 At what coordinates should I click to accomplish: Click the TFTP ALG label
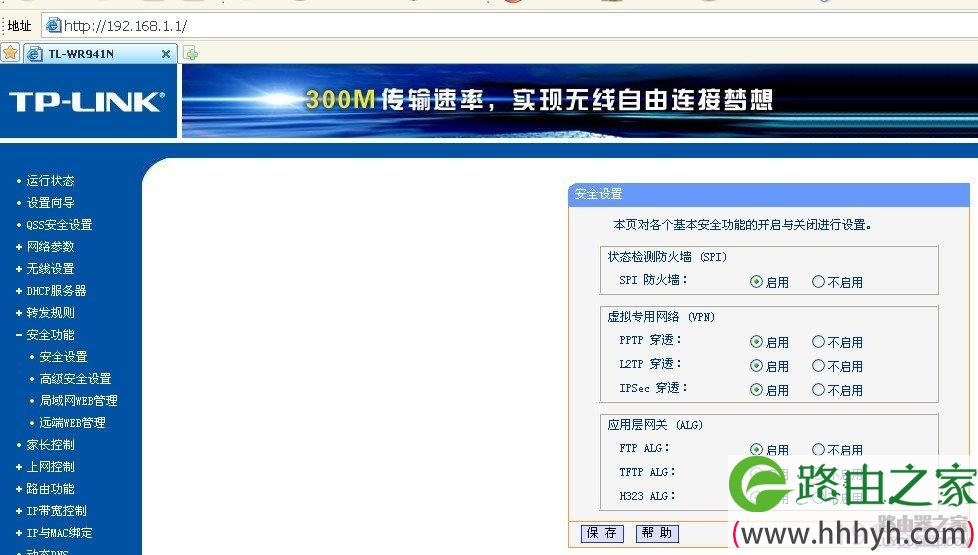[647, 473]
